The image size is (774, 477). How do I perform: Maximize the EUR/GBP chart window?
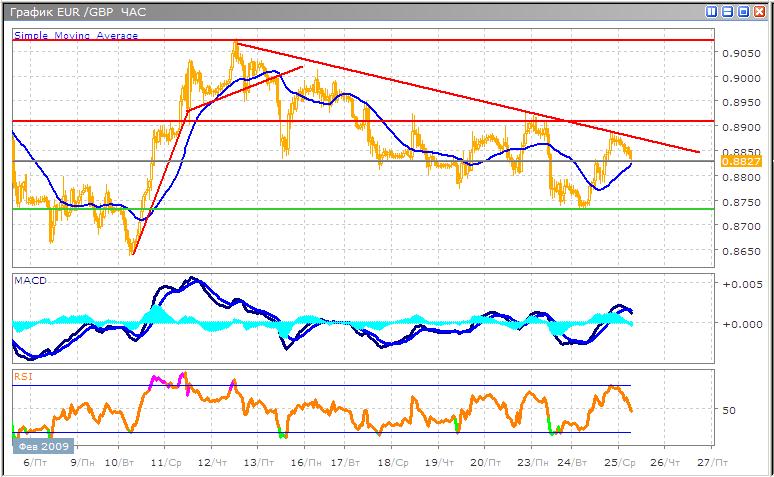(743, 12)
